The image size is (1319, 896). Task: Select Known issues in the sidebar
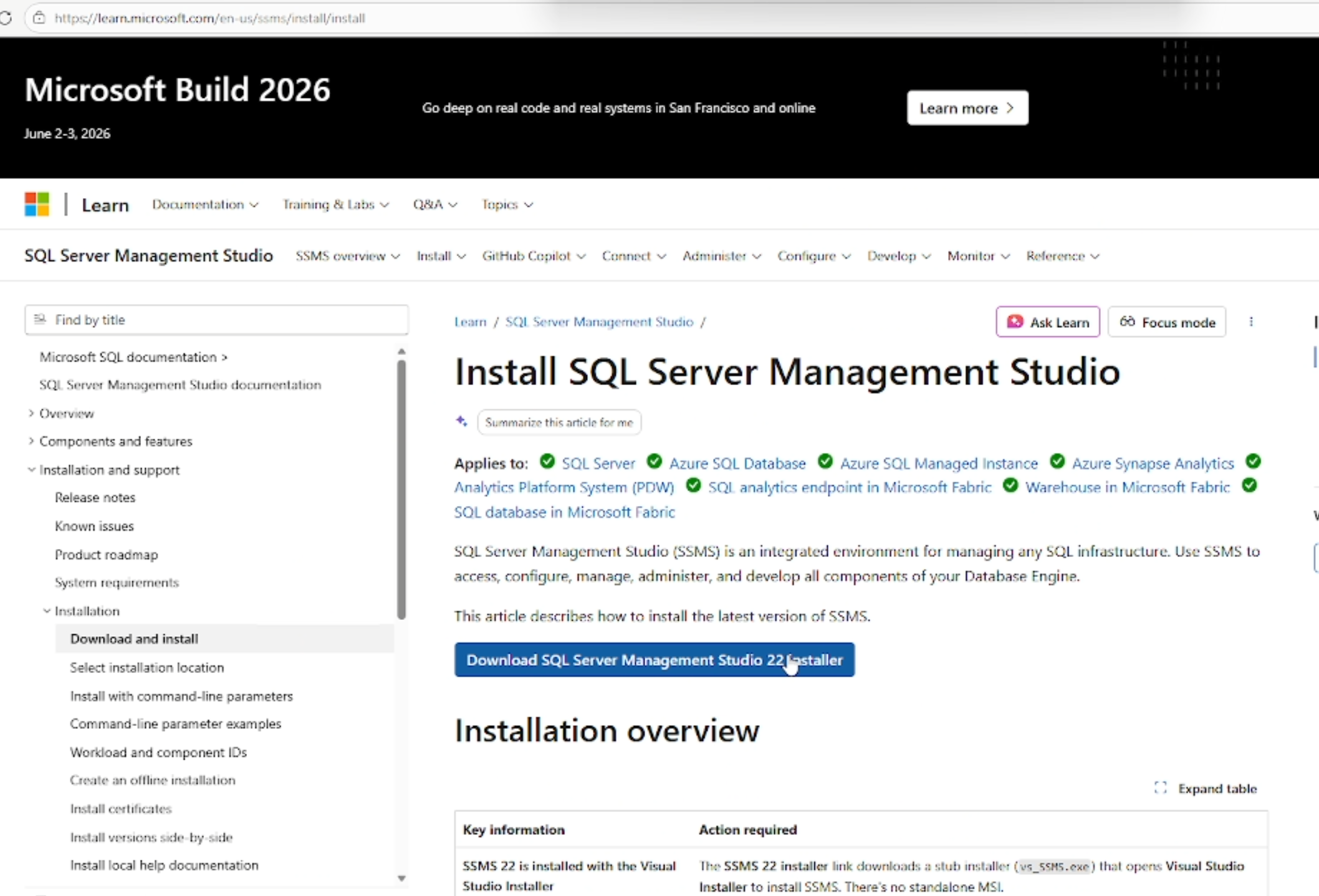pyautogui.click(x=94, y=526)
